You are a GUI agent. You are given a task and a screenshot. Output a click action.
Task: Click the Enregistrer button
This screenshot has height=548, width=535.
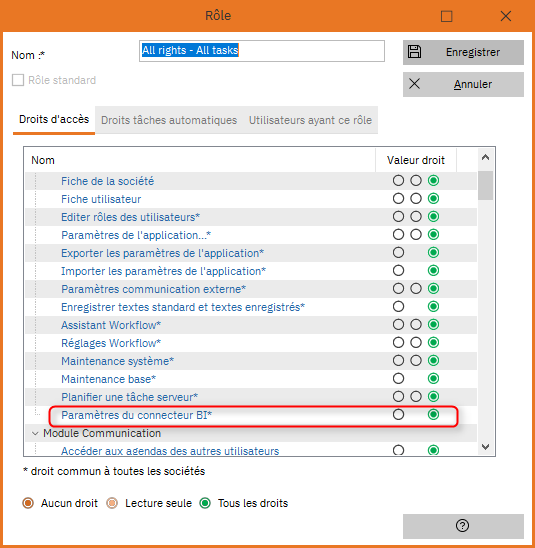(x=463, y=52)
